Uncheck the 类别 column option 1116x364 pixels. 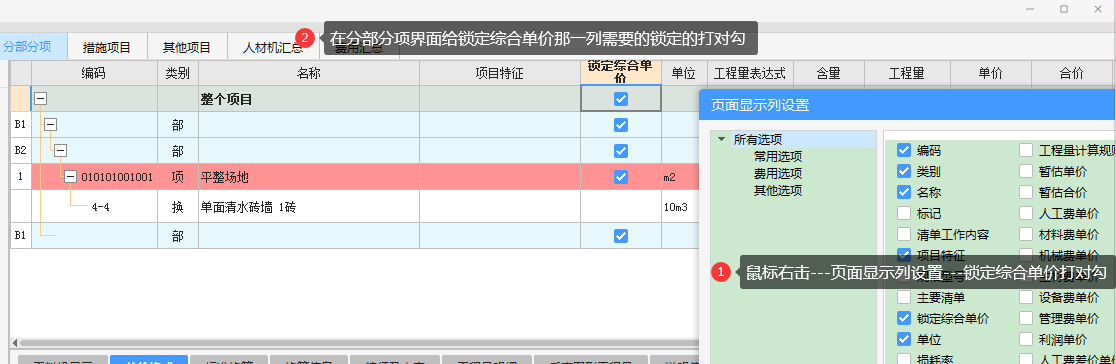(904, 171)
